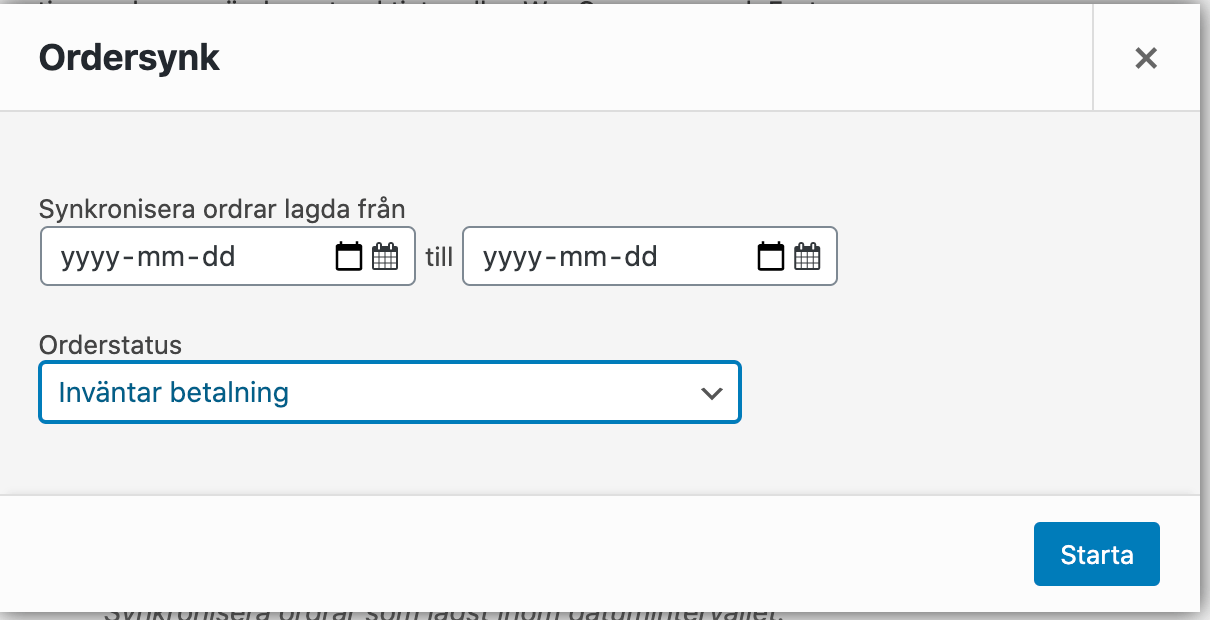The image size is (1210, 620).
Task: Click the Orderstatus field label
Action: 111,345
